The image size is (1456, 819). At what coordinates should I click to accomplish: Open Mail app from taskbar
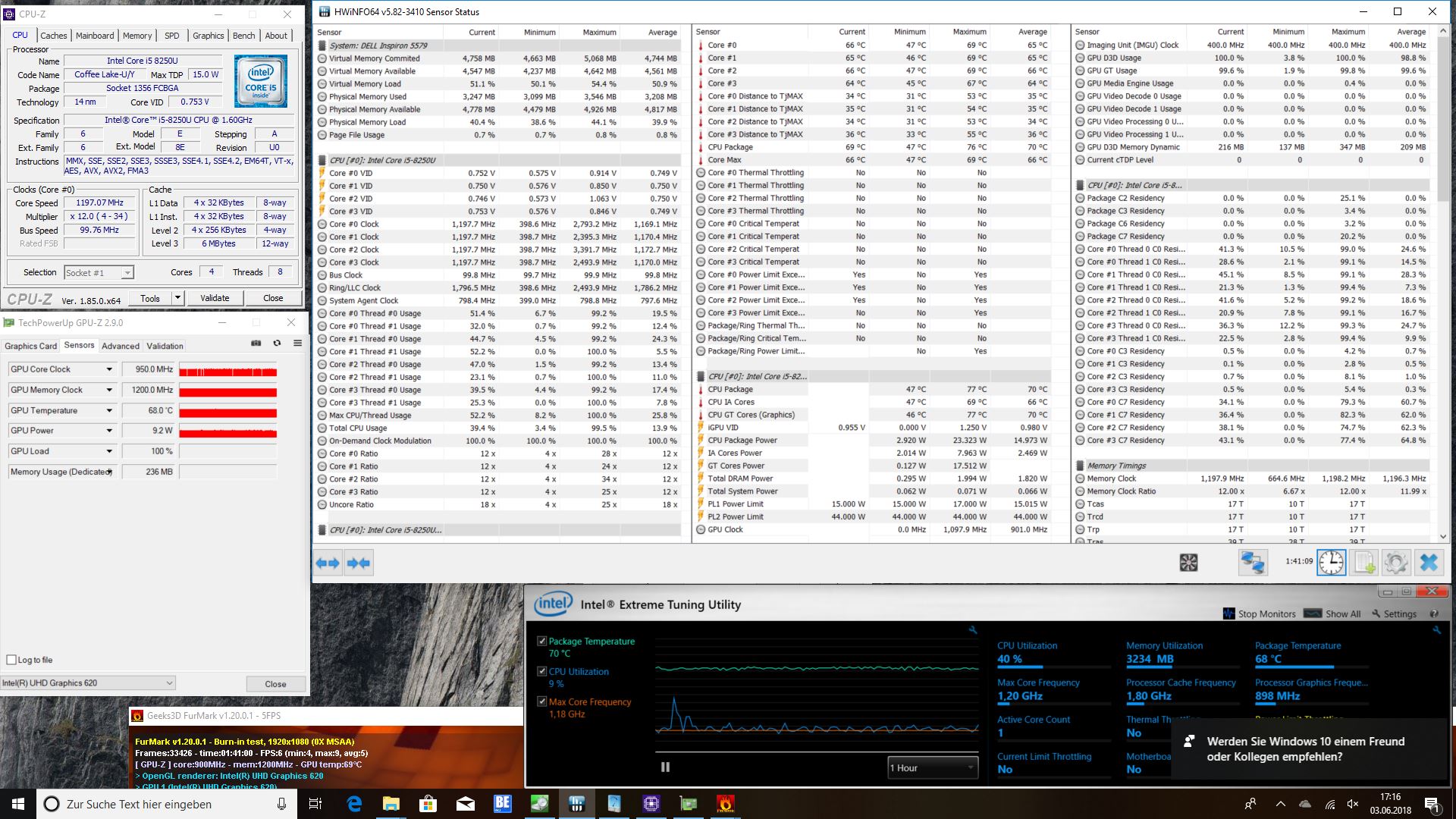pyautogui.click(x=465, y=804)
